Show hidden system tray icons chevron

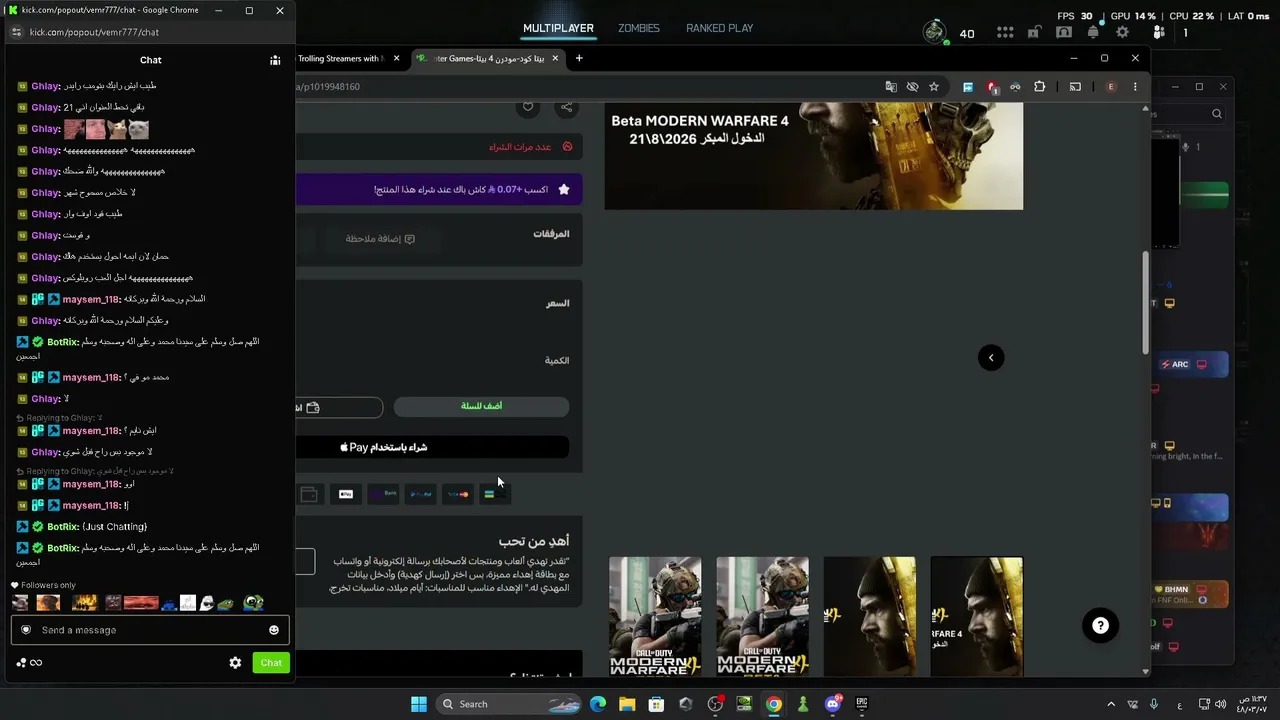(x=1110, y=704)
